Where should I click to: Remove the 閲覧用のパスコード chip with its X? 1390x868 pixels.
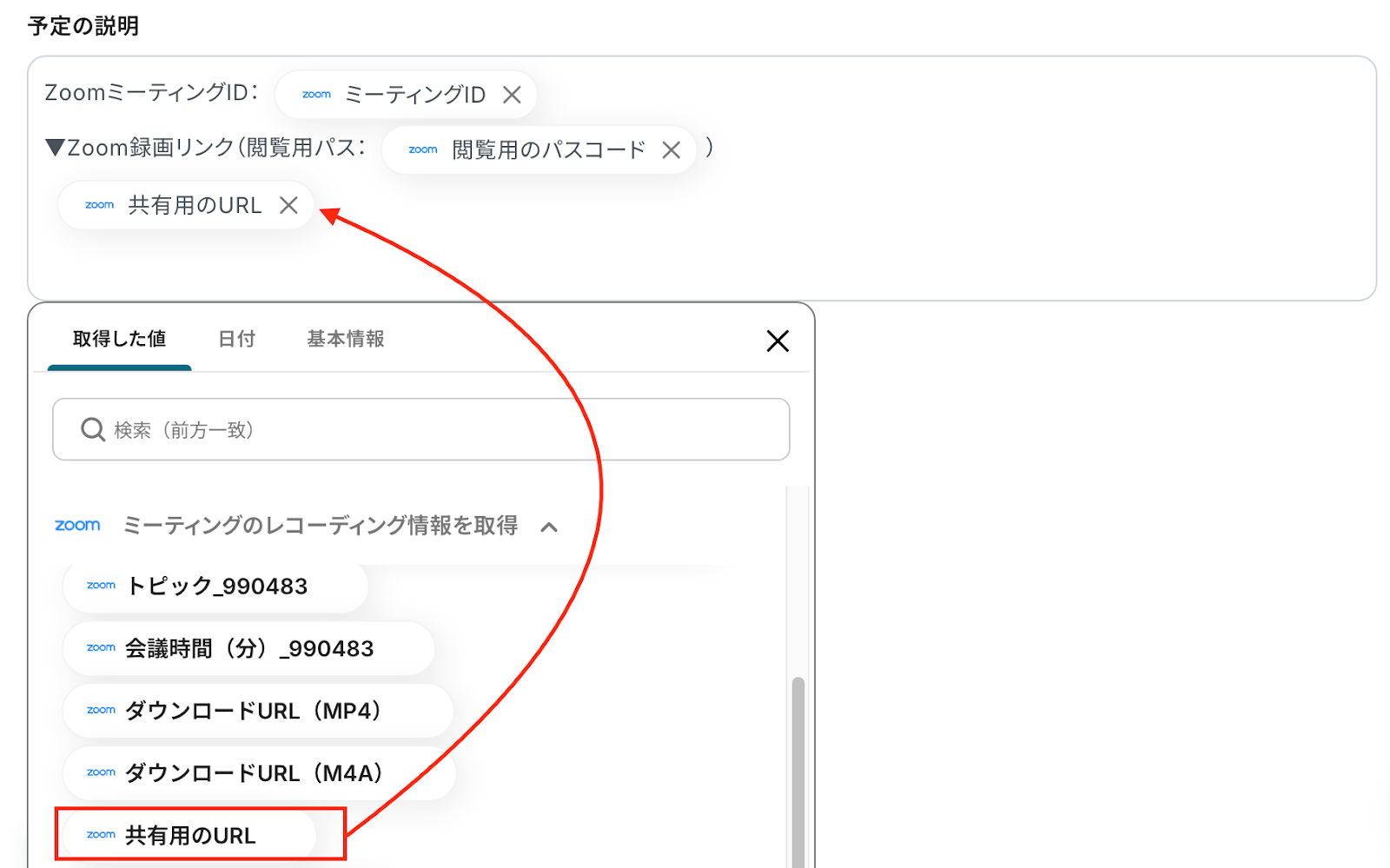(x=671, y=150)
